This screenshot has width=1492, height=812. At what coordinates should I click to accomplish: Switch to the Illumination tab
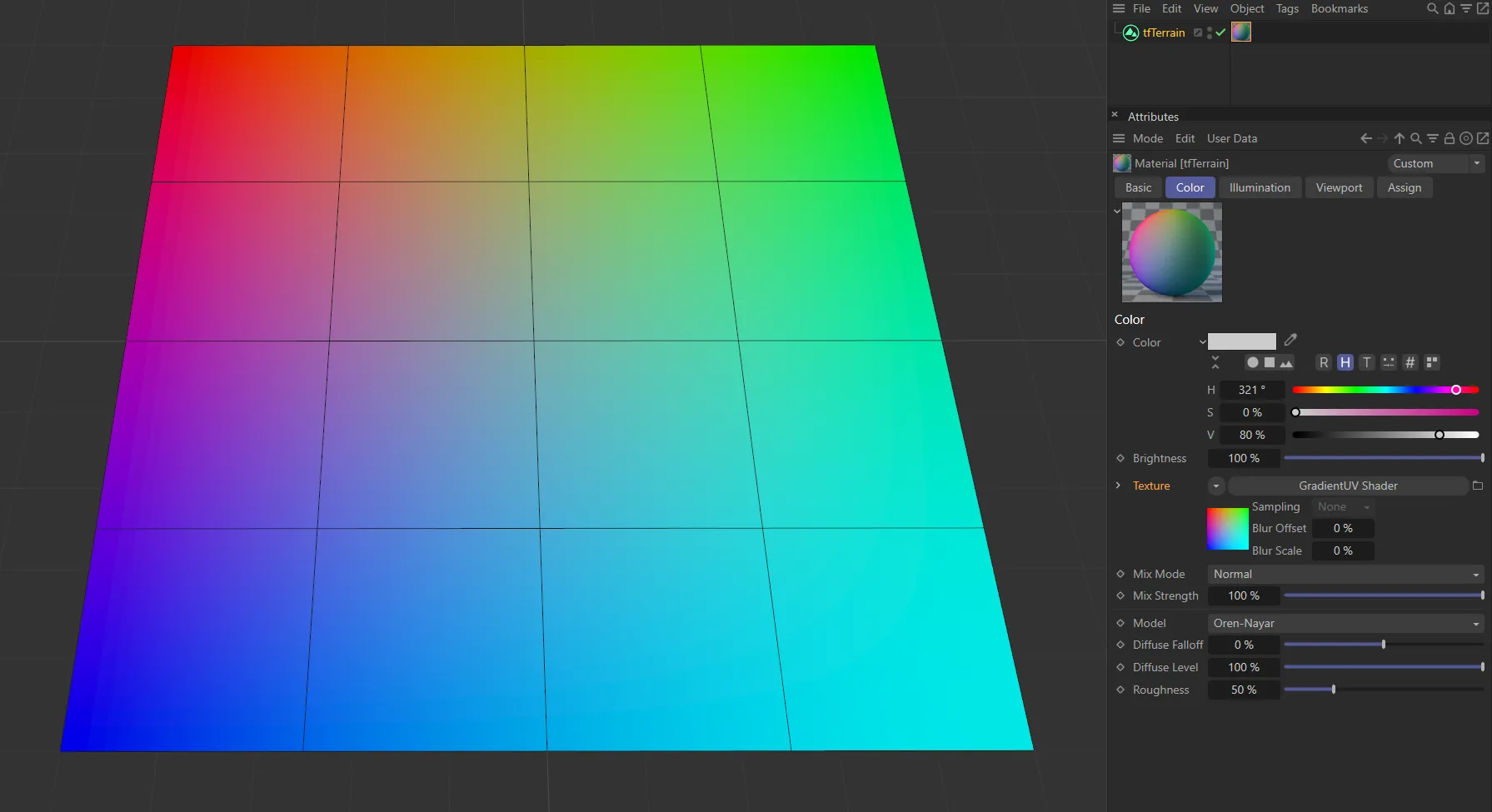coord(1259,188)
